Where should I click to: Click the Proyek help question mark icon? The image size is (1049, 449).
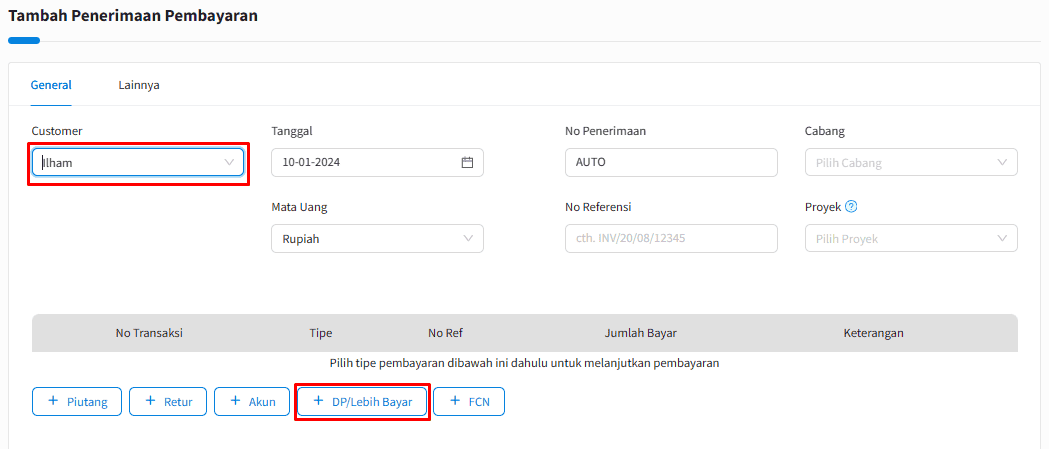point(851,206)
